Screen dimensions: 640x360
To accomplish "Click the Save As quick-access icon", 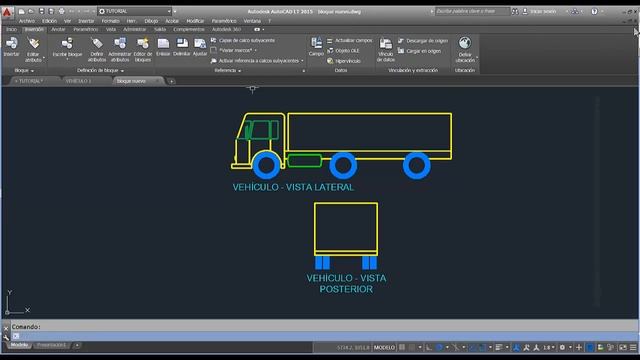I will pos(51,11).
